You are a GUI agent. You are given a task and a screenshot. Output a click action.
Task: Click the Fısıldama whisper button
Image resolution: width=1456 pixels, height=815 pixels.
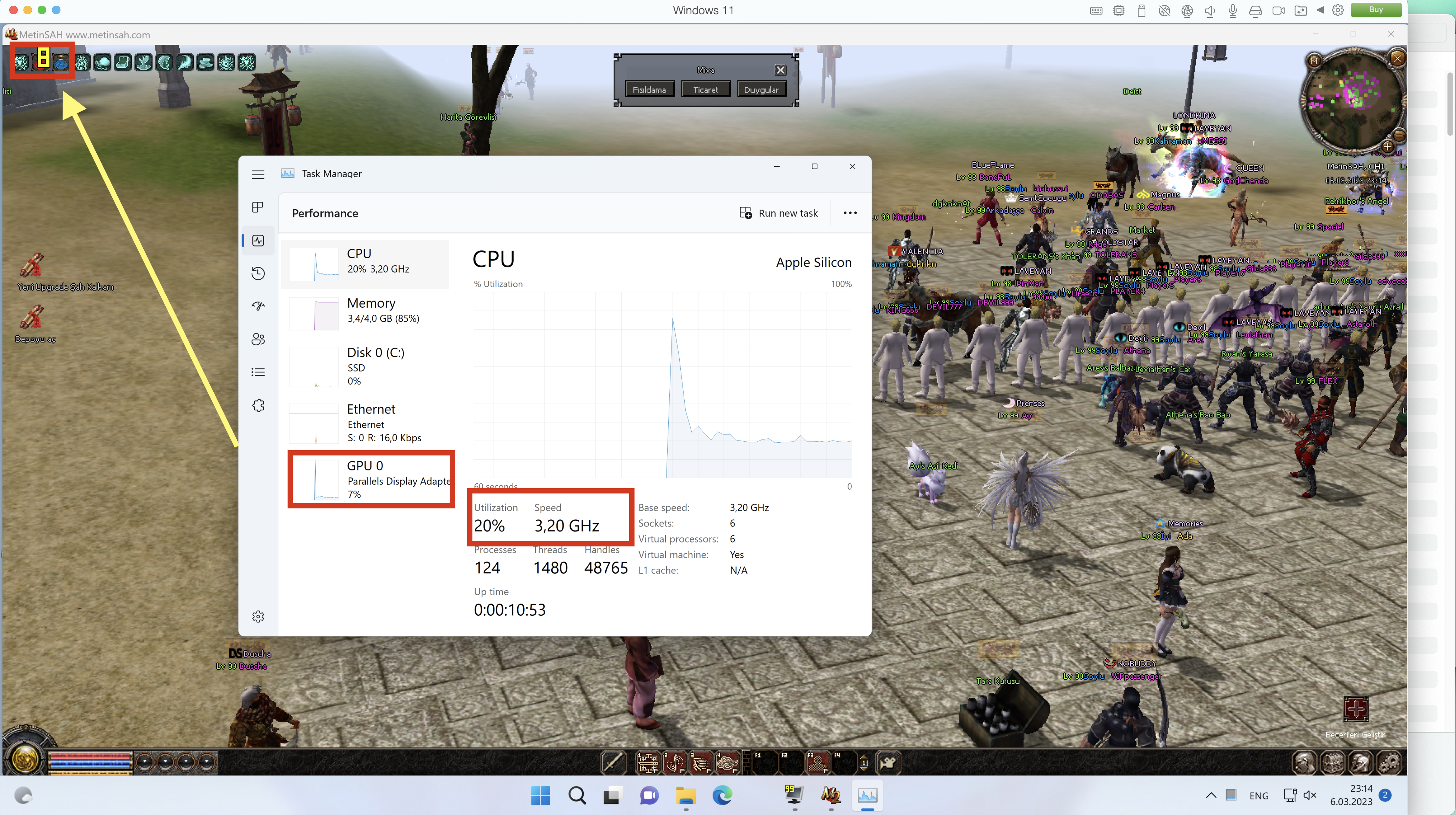point(649,89)
